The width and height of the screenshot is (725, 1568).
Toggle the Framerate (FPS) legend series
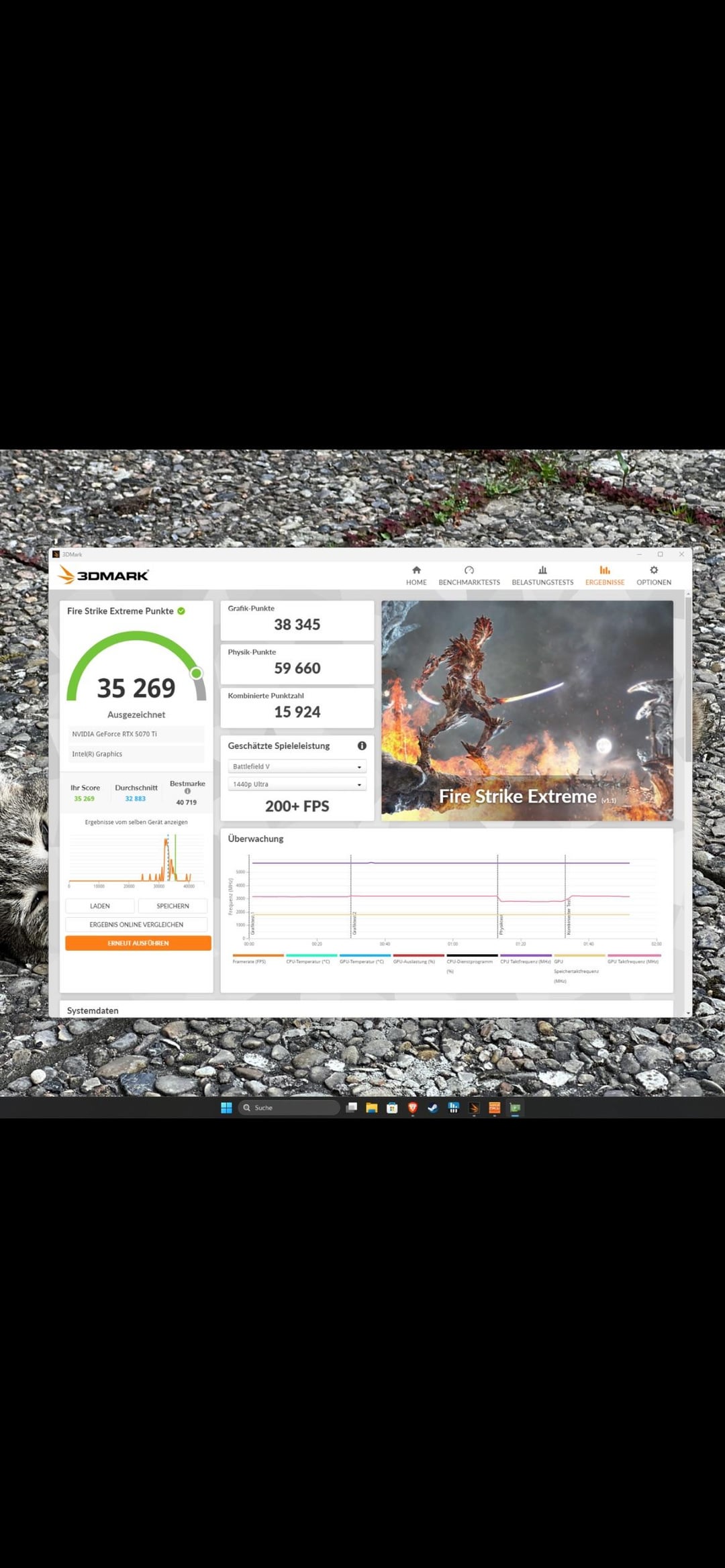click(258, 959)
